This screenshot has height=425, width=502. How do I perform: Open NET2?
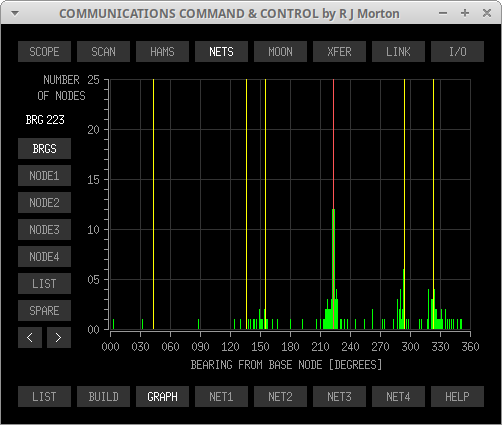[x=280, y=397]
